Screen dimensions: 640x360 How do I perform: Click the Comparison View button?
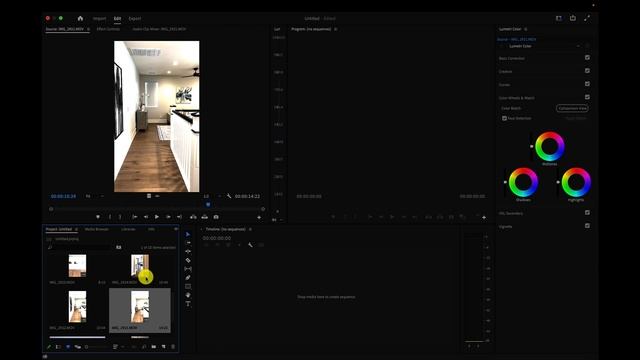pos(572,108)
